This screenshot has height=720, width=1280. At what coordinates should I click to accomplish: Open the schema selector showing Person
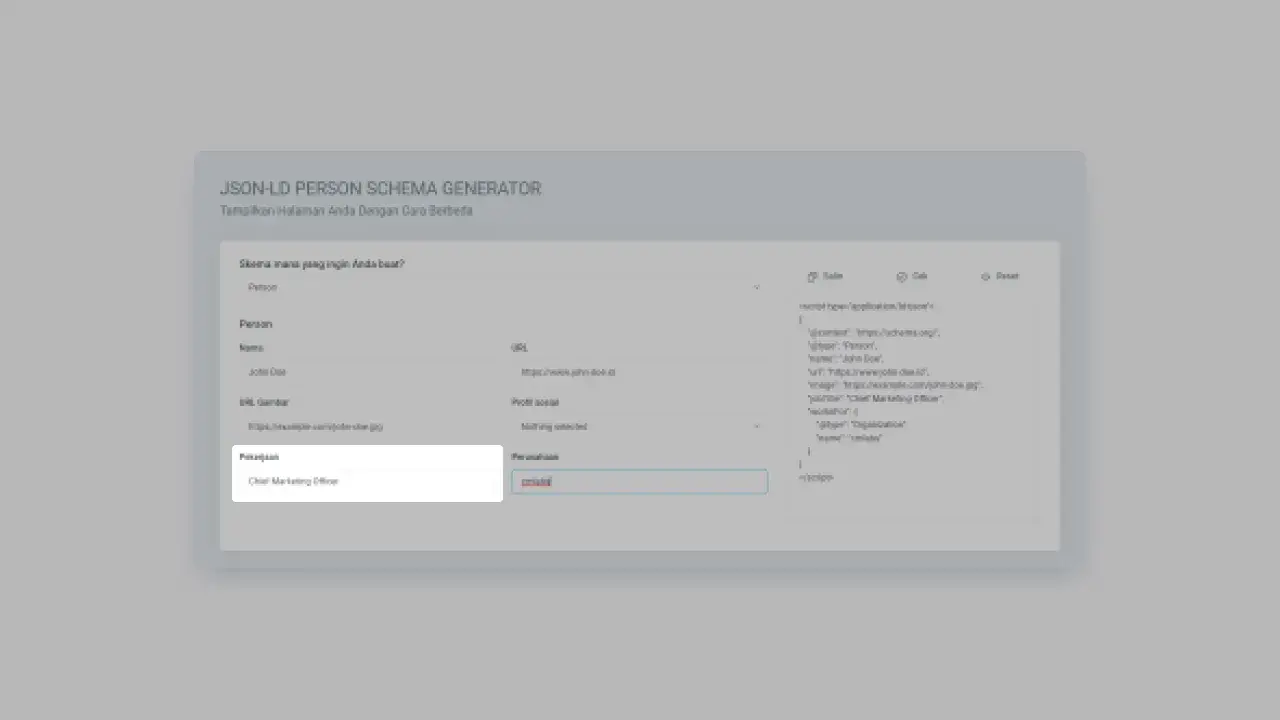pos(500,288)
